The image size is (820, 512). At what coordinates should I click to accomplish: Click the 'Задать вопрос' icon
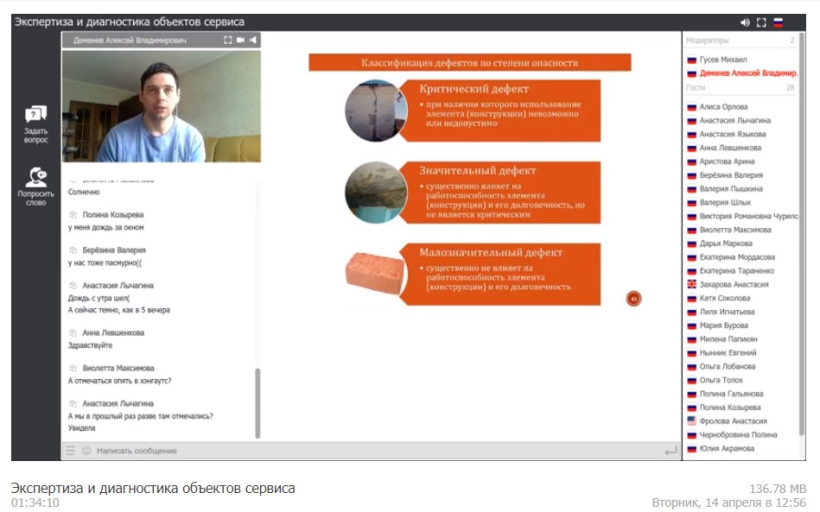[x=36, y=114]
